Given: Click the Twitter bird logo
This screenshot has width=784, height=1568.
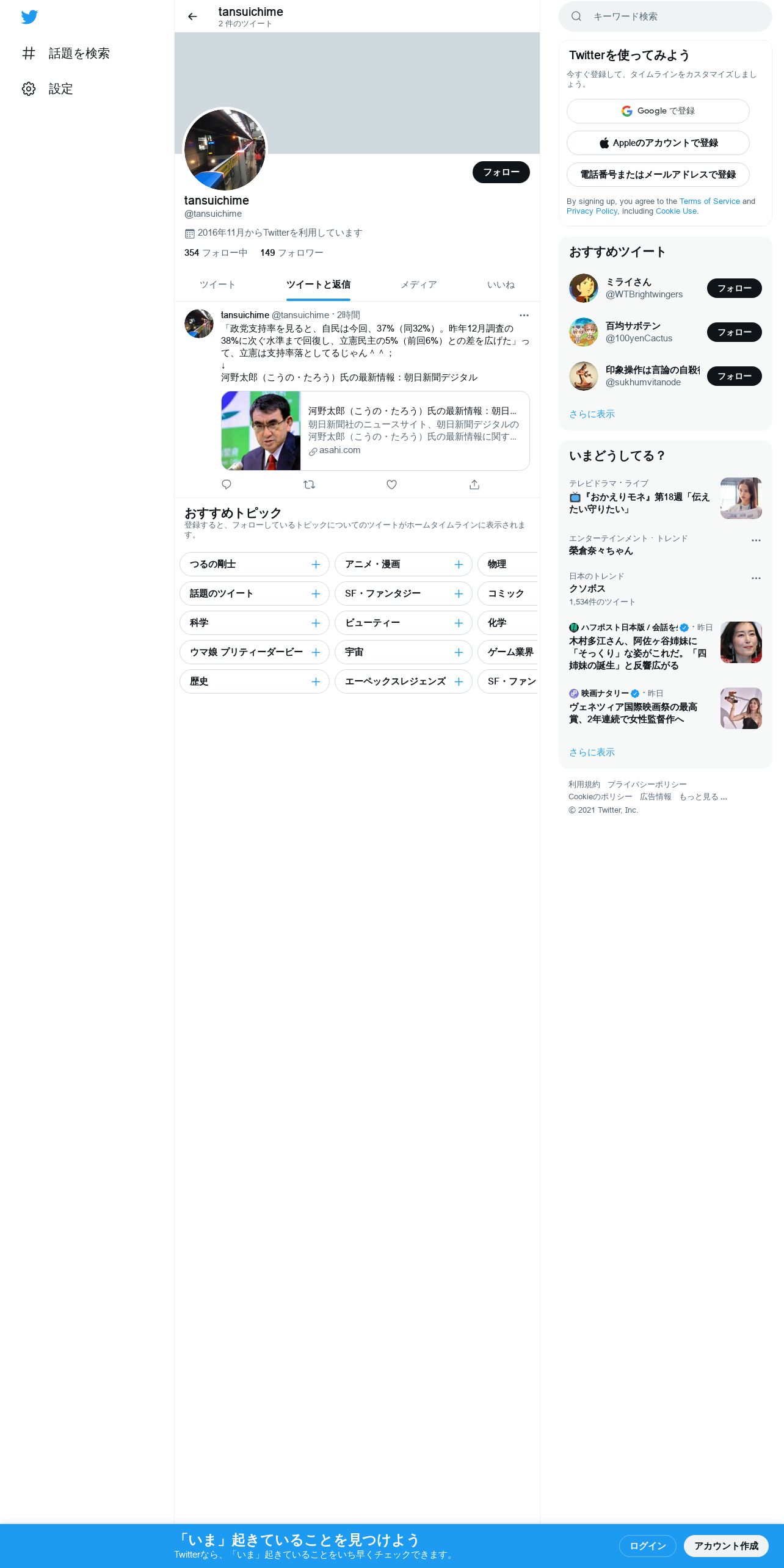Looking at the screenshot, I should 29,17.
